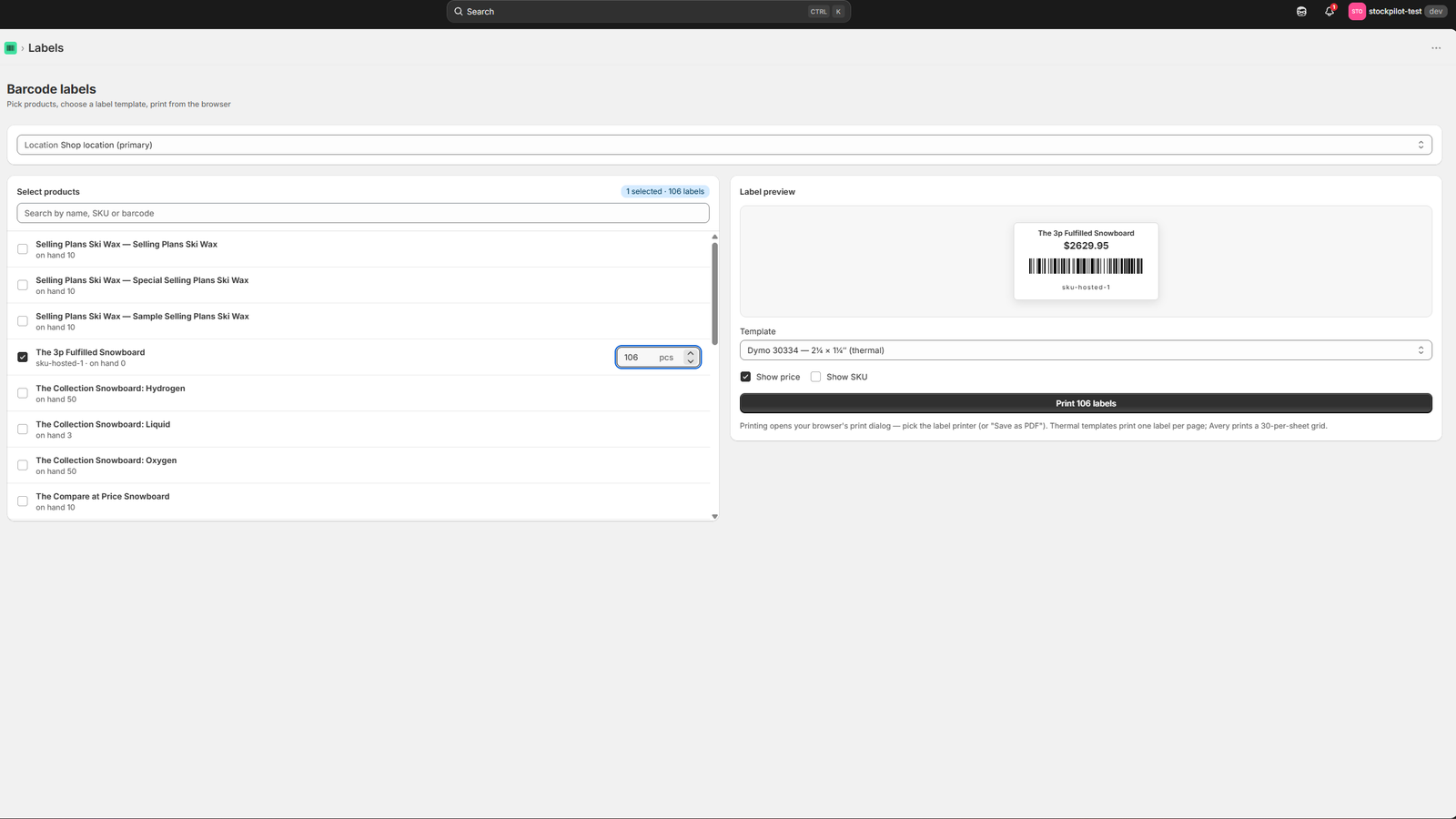
Task: Check The Collection Snowboard: Hydrogen product
Action: (23, 393)
